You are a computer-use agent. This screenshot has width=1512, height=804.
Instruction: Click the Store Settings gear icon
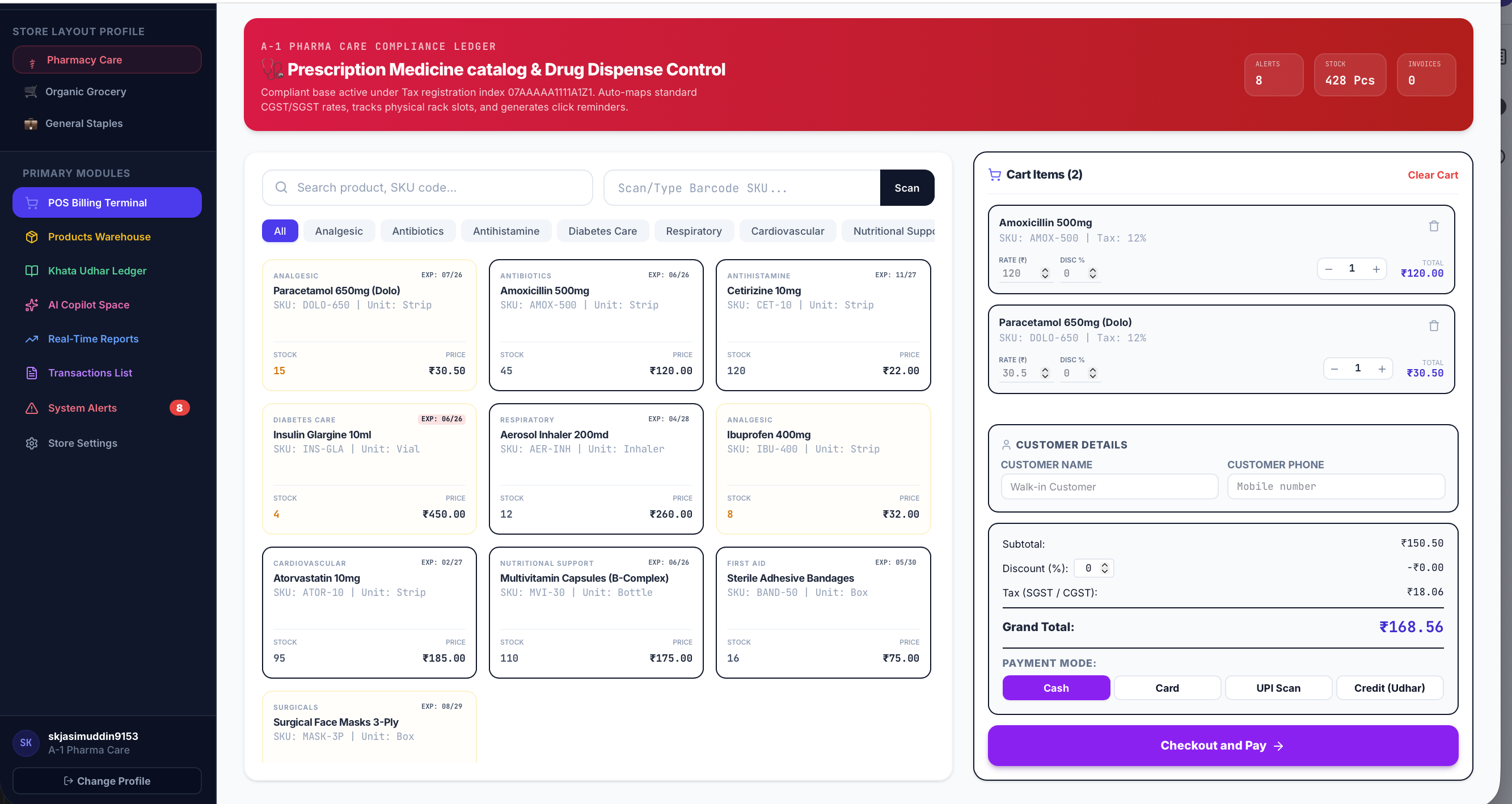(32, 443)
